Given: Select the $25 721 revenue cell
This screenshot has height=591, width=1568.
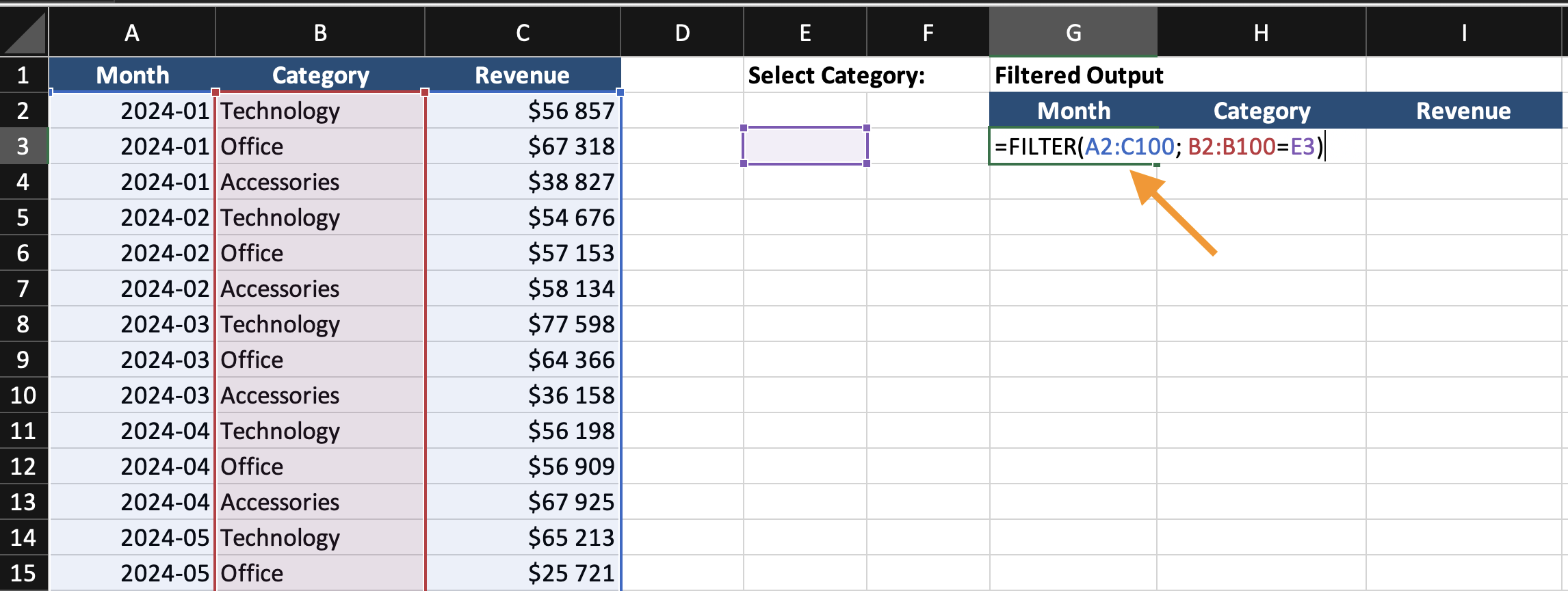Looking at the screenshot, I should [523, 573].
